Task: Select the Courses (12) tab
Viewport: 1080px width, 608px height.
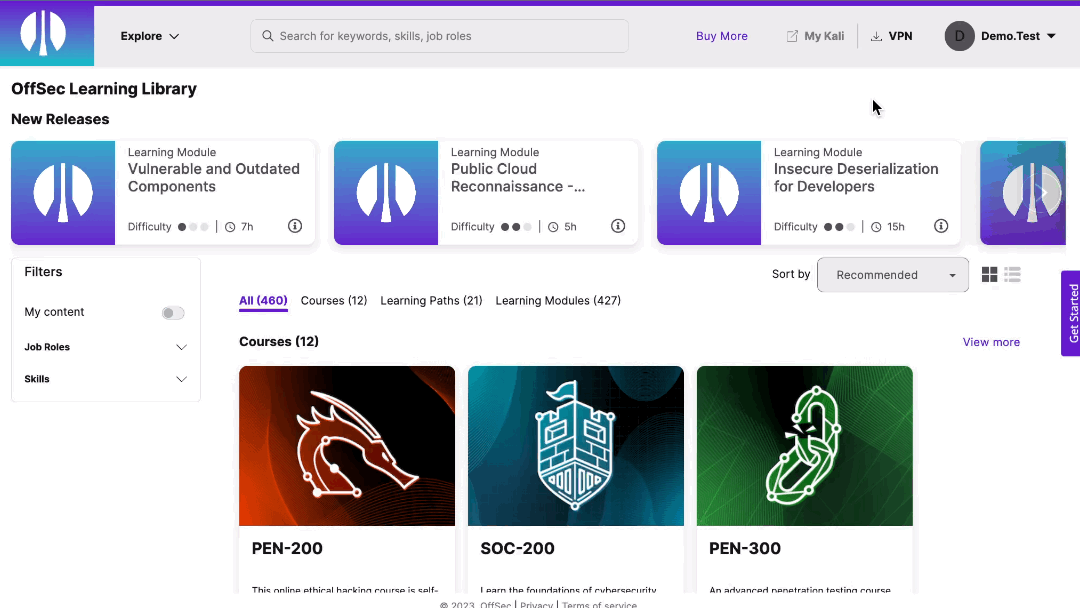Action: (x=334, y=301)
